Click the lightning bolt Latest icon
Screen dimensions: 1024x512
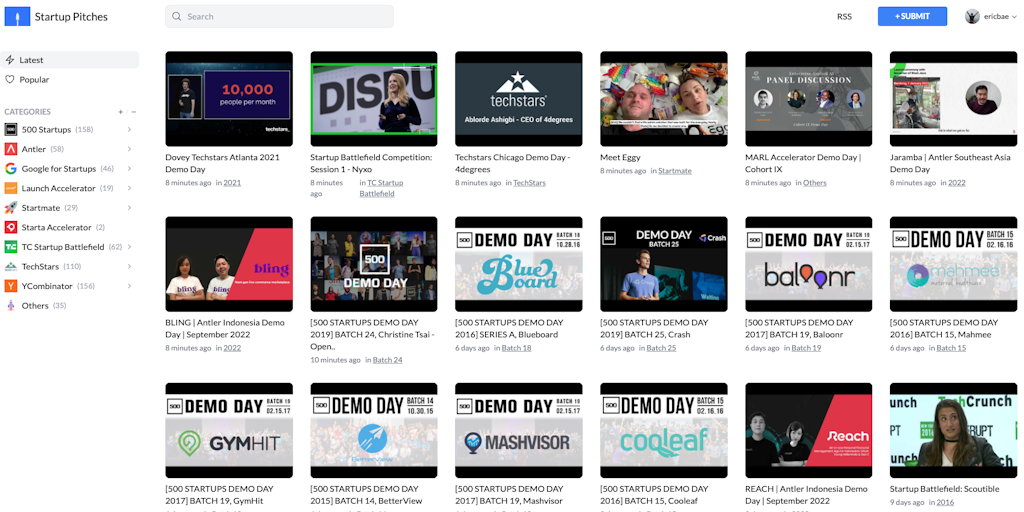[10, 60]
